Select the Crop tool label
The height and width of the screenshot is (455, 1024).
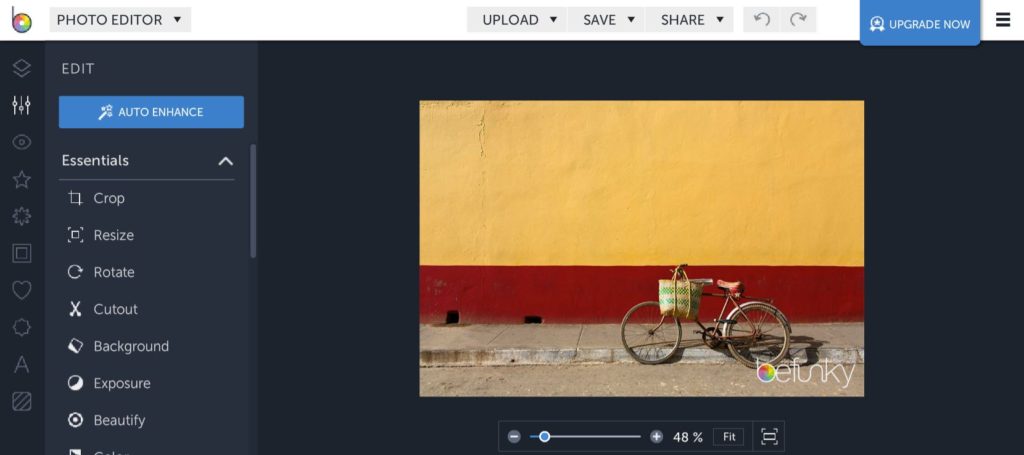[x=109, y=198]
